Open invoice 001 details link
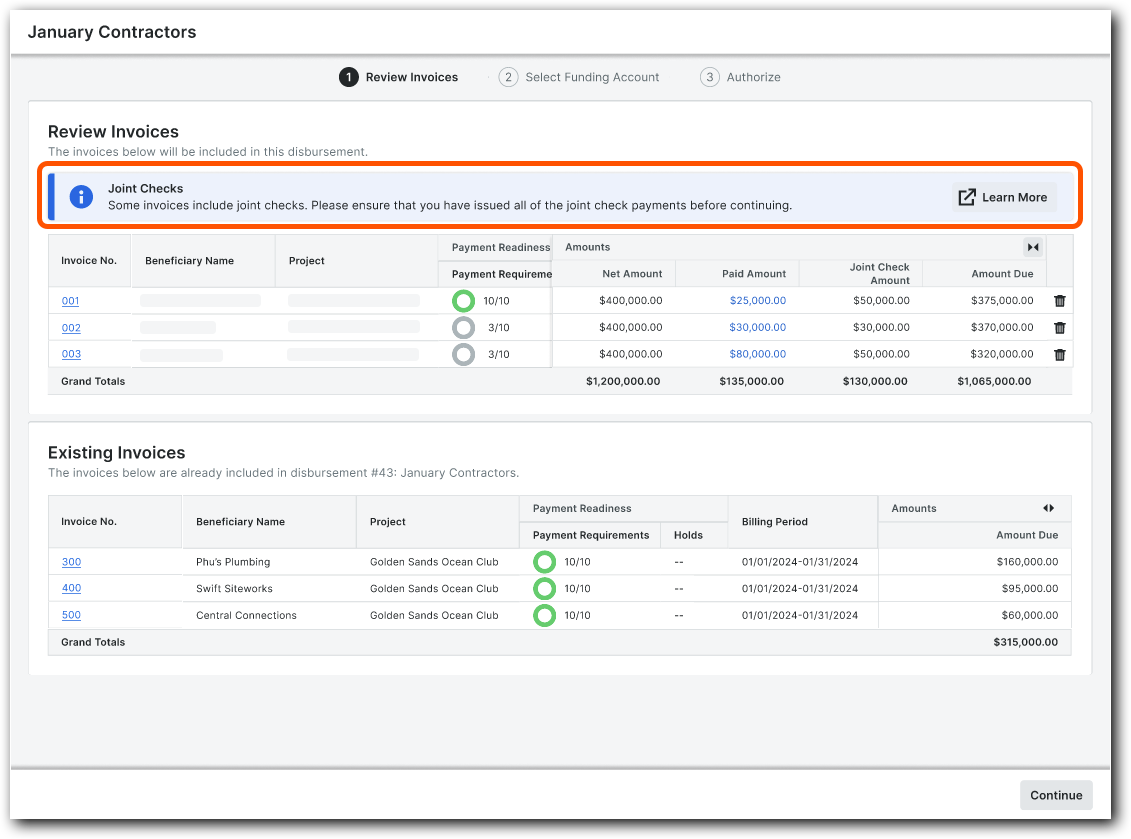The image size is (1131, 839). click(69, 300)
